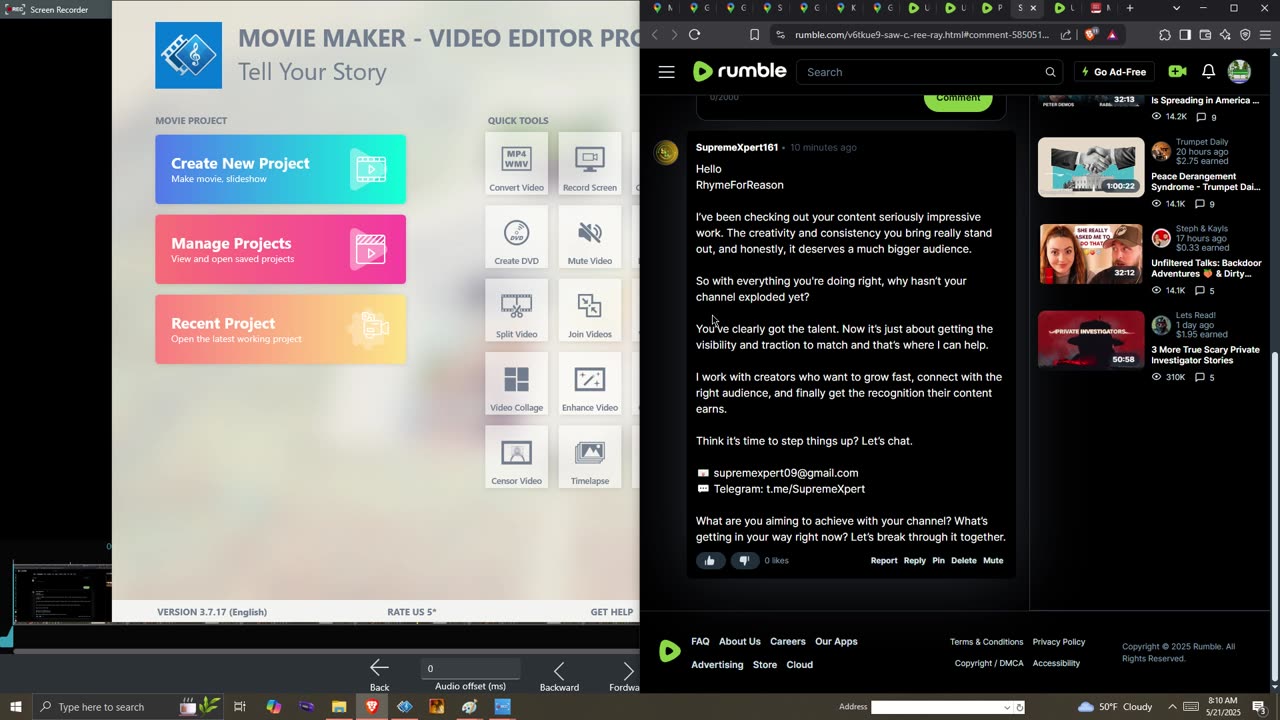The image size is (1280, 720).
Task: Reload the Rumble page in browser
Action: coord(694,34)
